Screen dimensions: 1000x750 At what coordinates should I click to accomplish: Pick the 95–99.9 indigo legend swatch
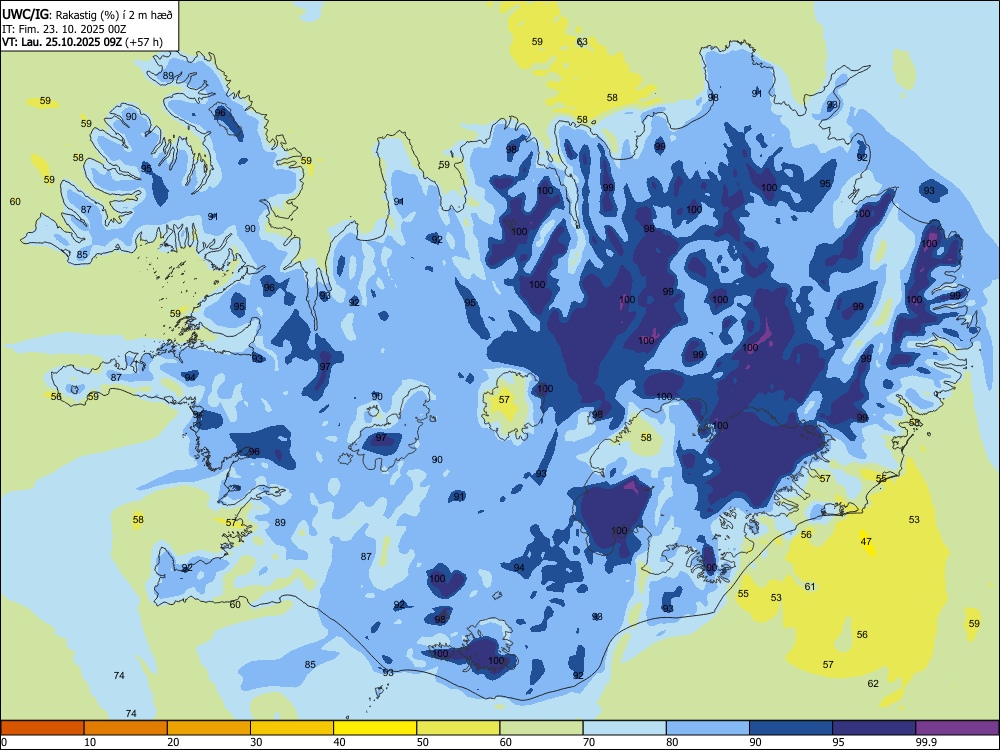pyautogui.click(x=874, y=728)
